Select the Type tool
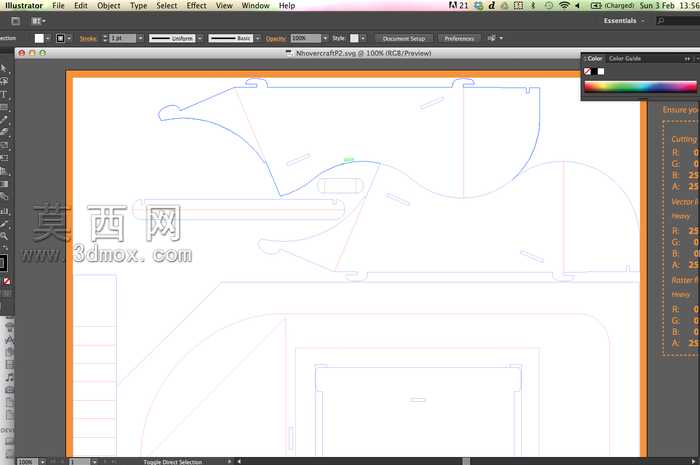 tap(4, 94)
